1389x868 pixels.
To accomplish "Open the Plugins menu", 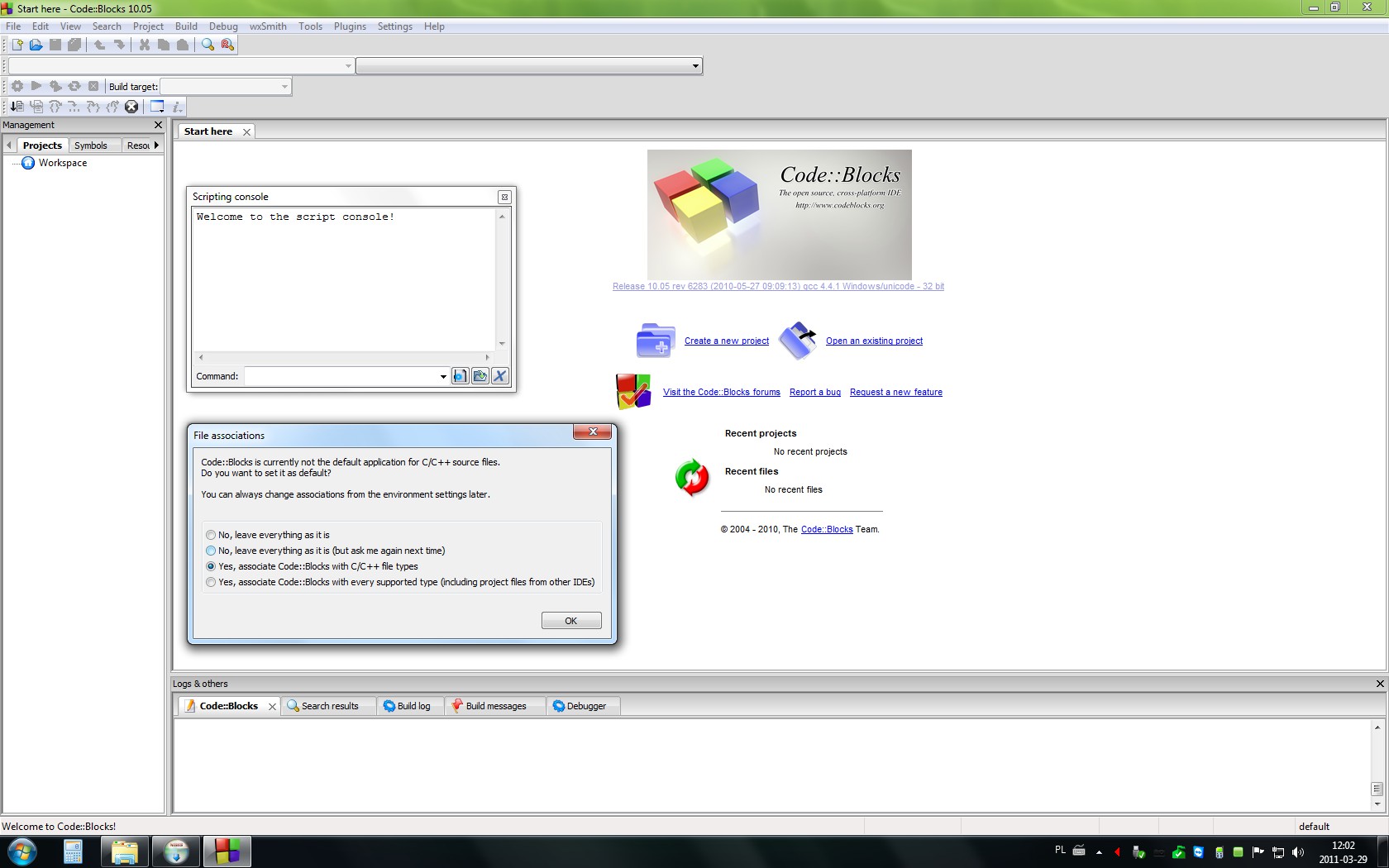I will [350, 26].
